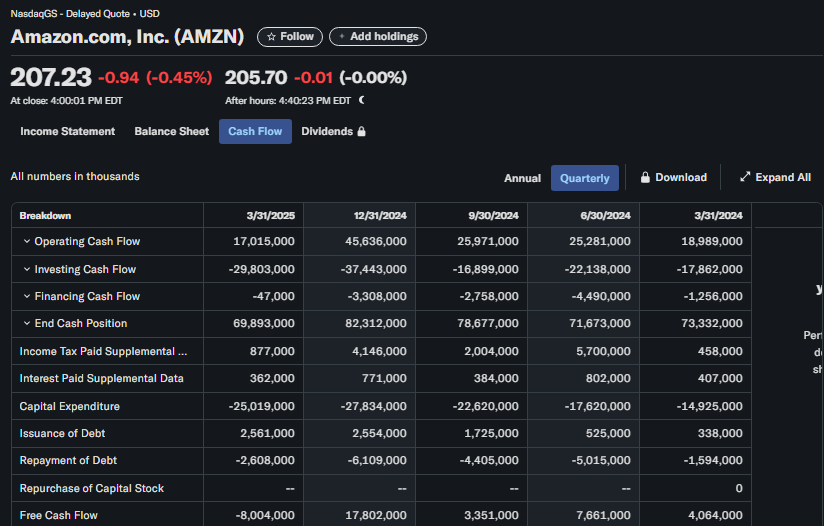Click the lock icon beside Dividends
Screen dimensions: 824x526
[x=362, y=131]
